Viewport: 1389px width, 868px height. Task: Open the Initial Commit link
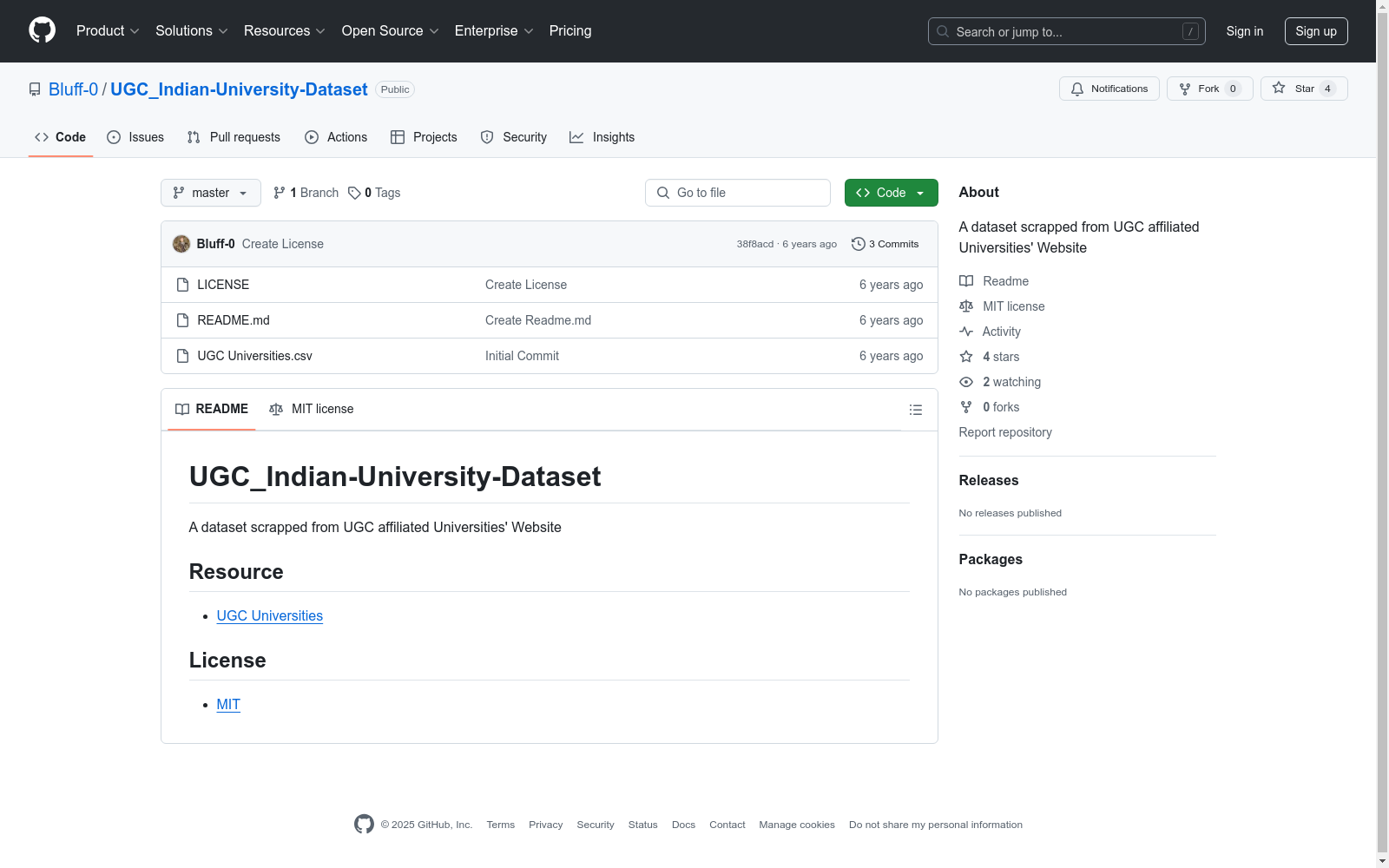click(x=522, y=356)
